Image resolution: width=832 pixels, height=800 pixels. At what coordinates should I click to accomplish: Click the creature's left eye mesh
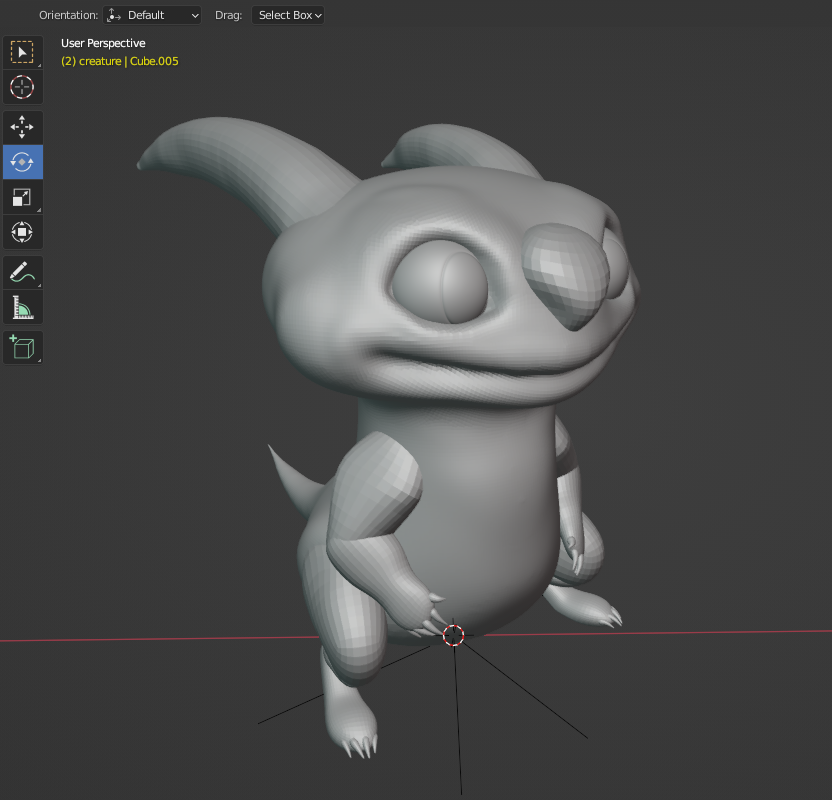[x=439, y=282]
